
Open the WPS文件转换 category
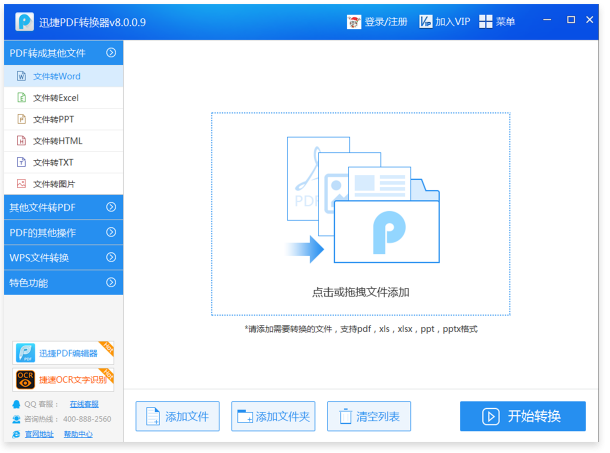(63, 257)
